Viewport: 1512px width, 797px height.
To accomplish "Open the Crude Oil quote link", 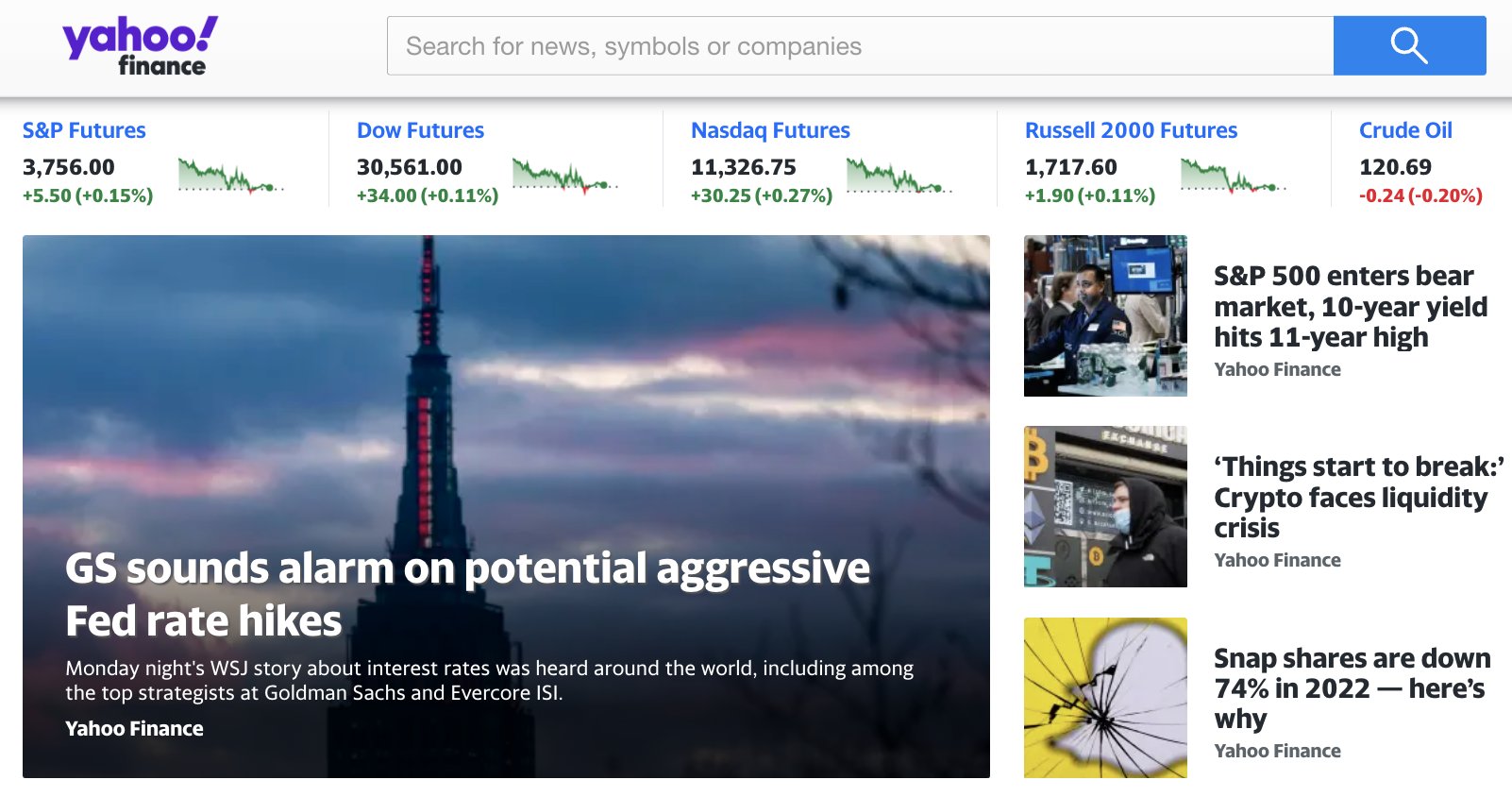I will click(x=1405, y=130).
